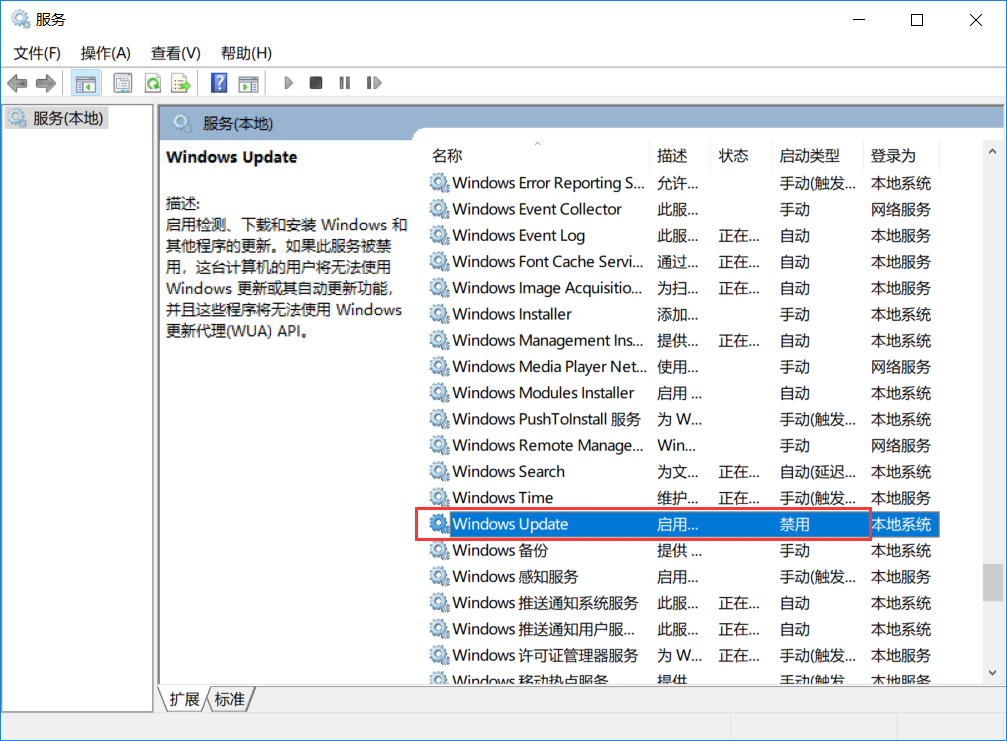Select the Windows Error Reporting service row

(x=683, y=183)
